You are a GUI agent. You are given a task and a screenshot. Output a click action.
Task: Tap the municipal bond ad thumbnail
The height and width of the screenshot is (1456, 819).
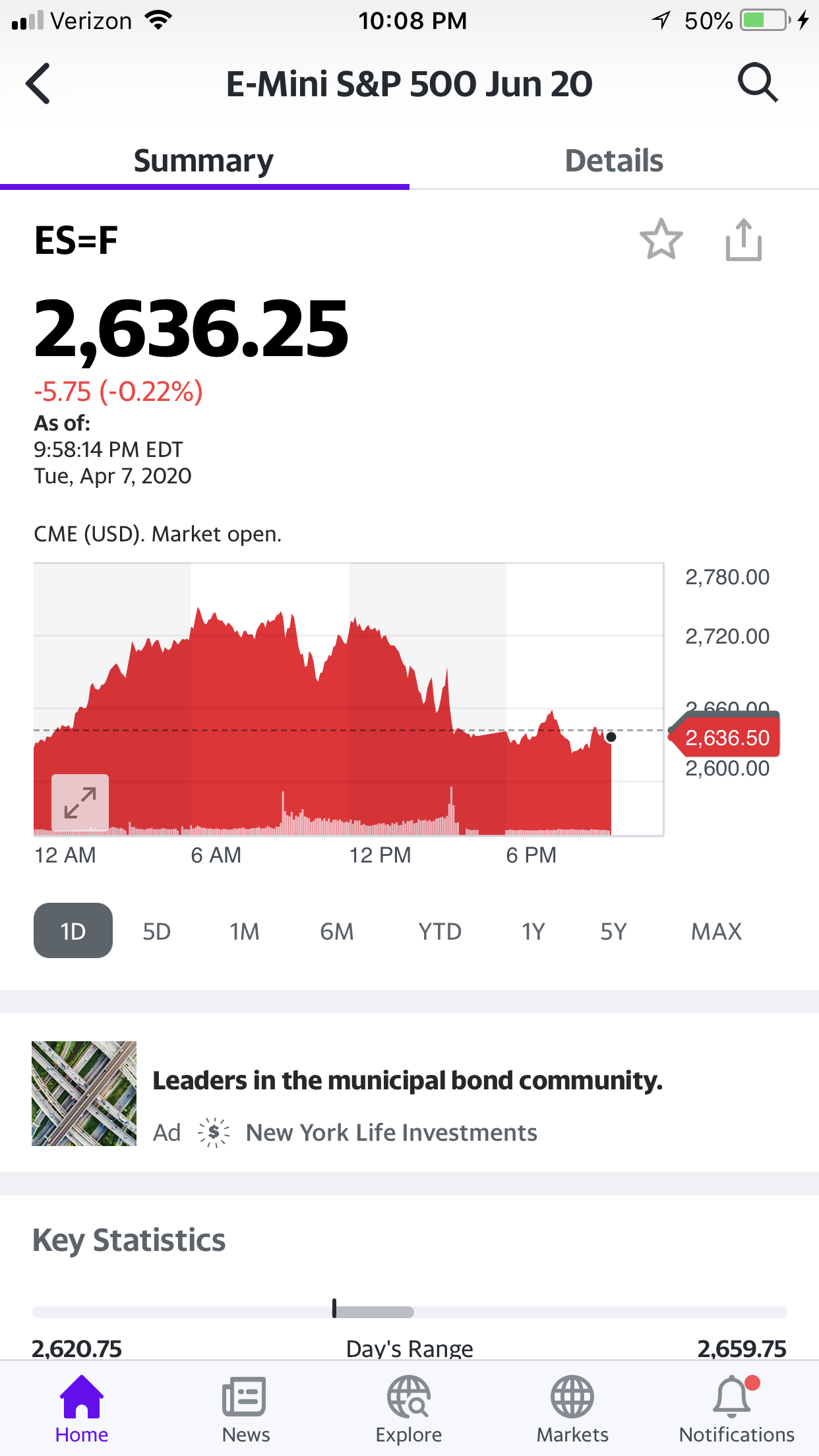click(84, 1093)
